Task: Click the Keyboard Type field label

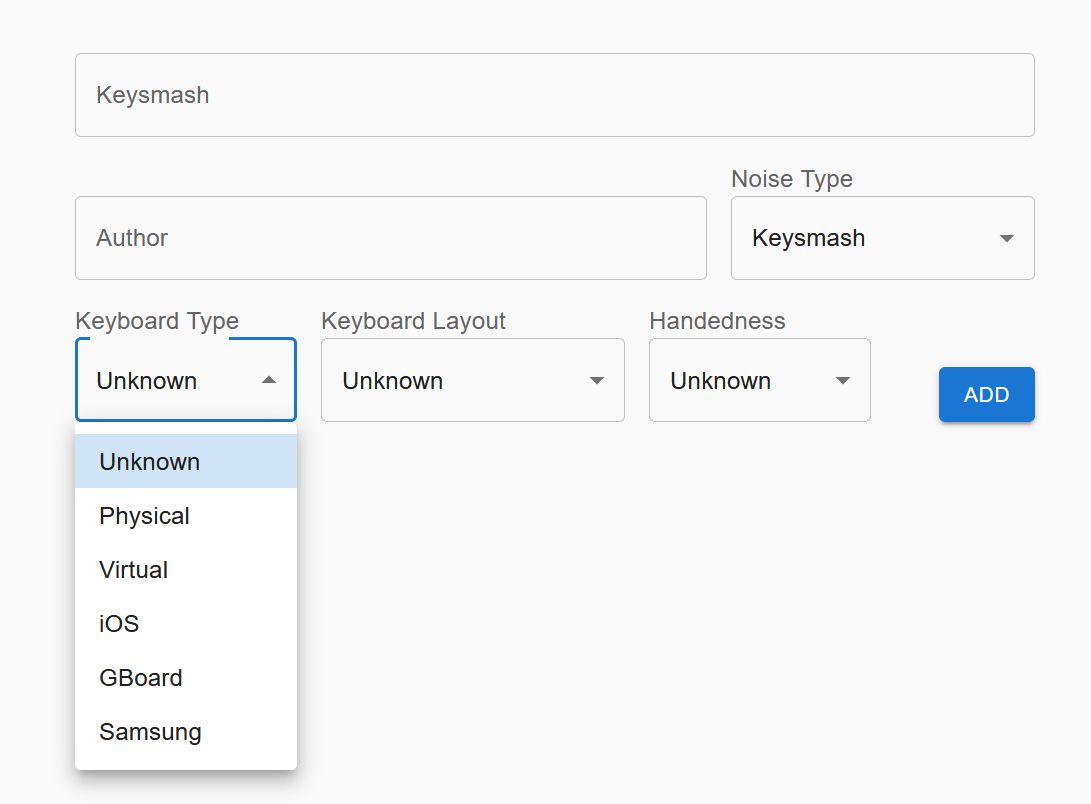Action: point(157,321)
